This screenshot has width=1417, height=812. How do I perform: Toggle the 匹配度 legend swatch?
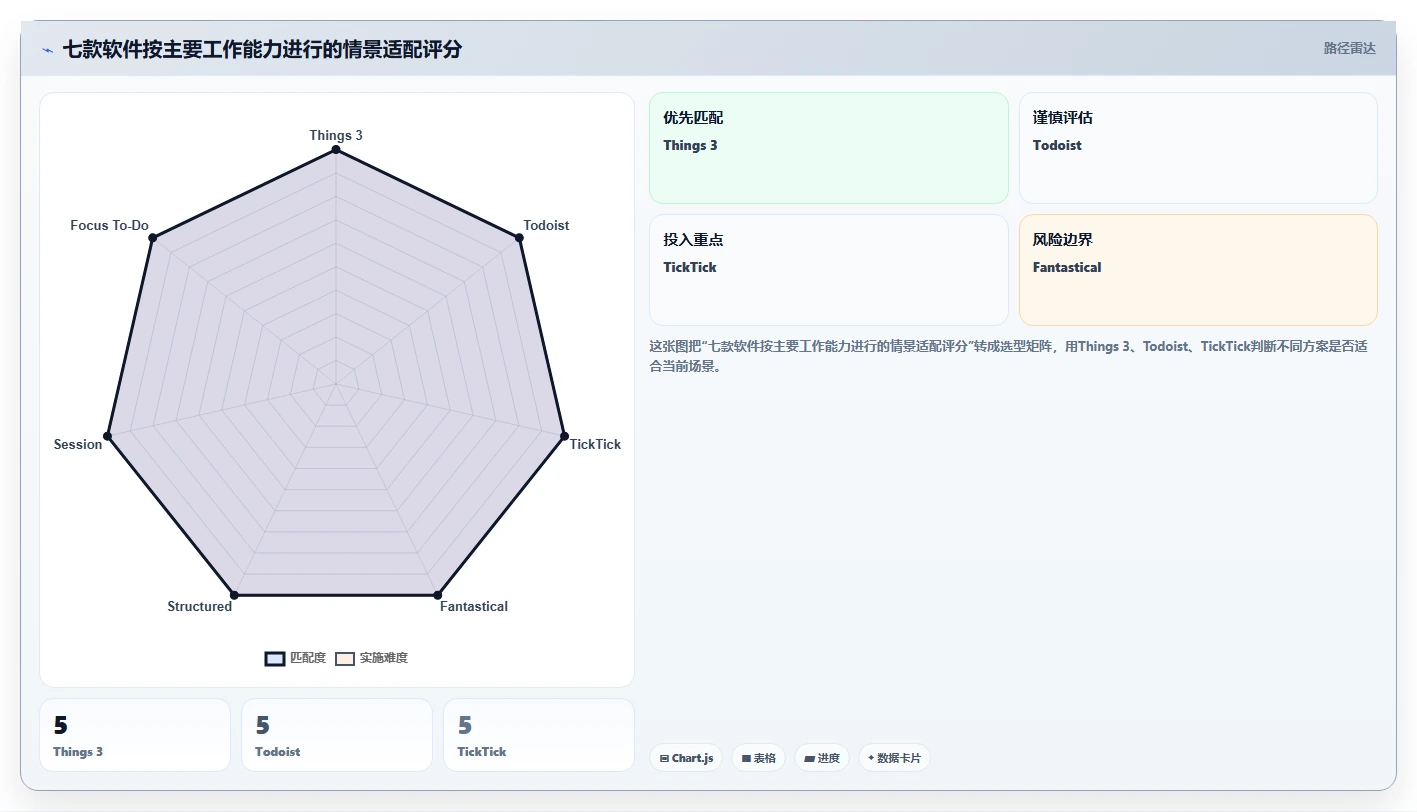click(x=275, y=658)
